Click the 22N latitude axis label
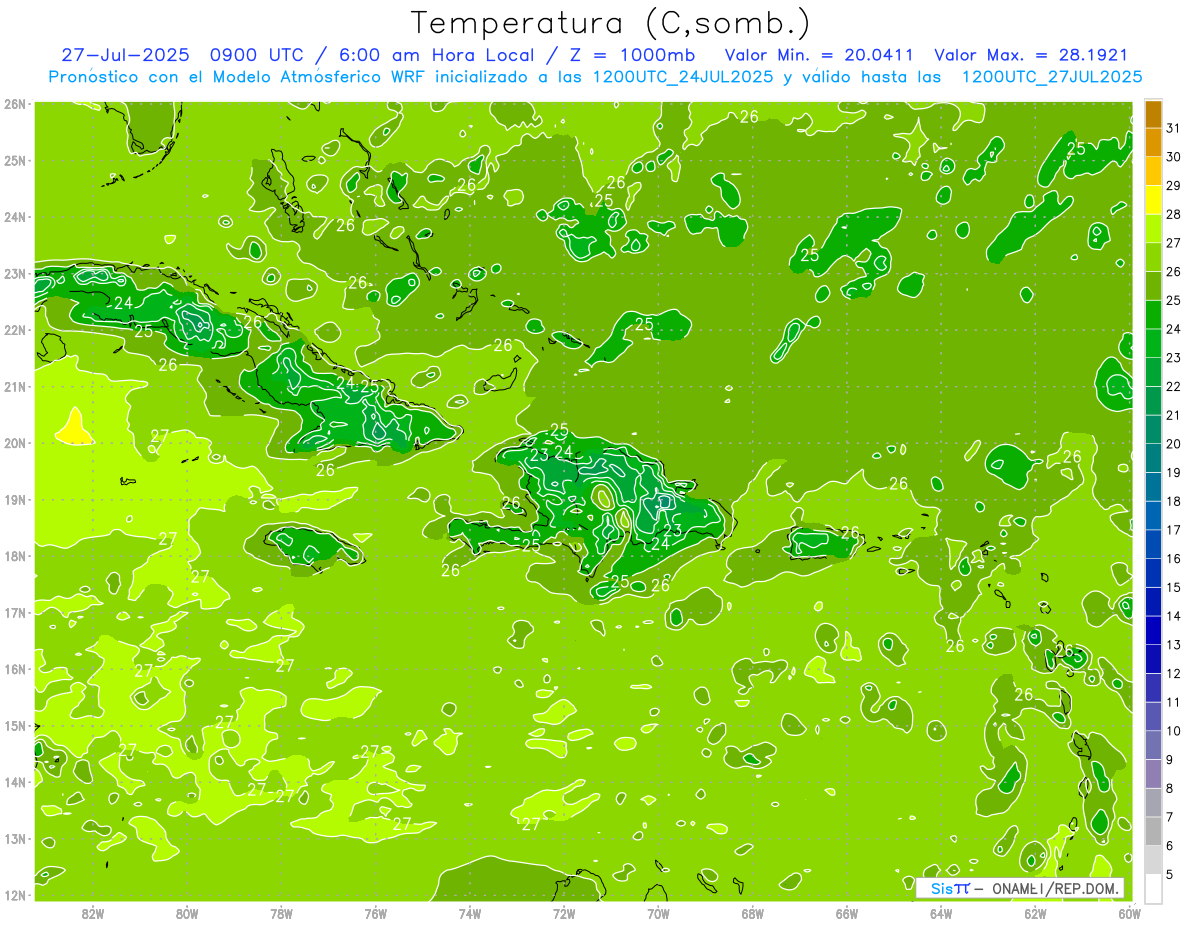The height and width of the screenshot is (927, 1200). pos(15,330)
